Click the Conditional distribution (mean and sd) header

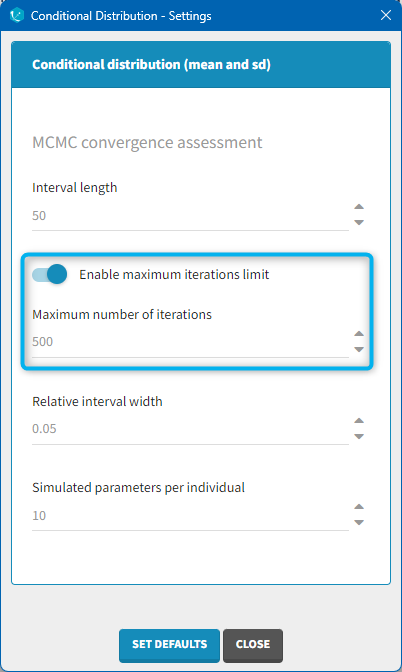[151, 64]
